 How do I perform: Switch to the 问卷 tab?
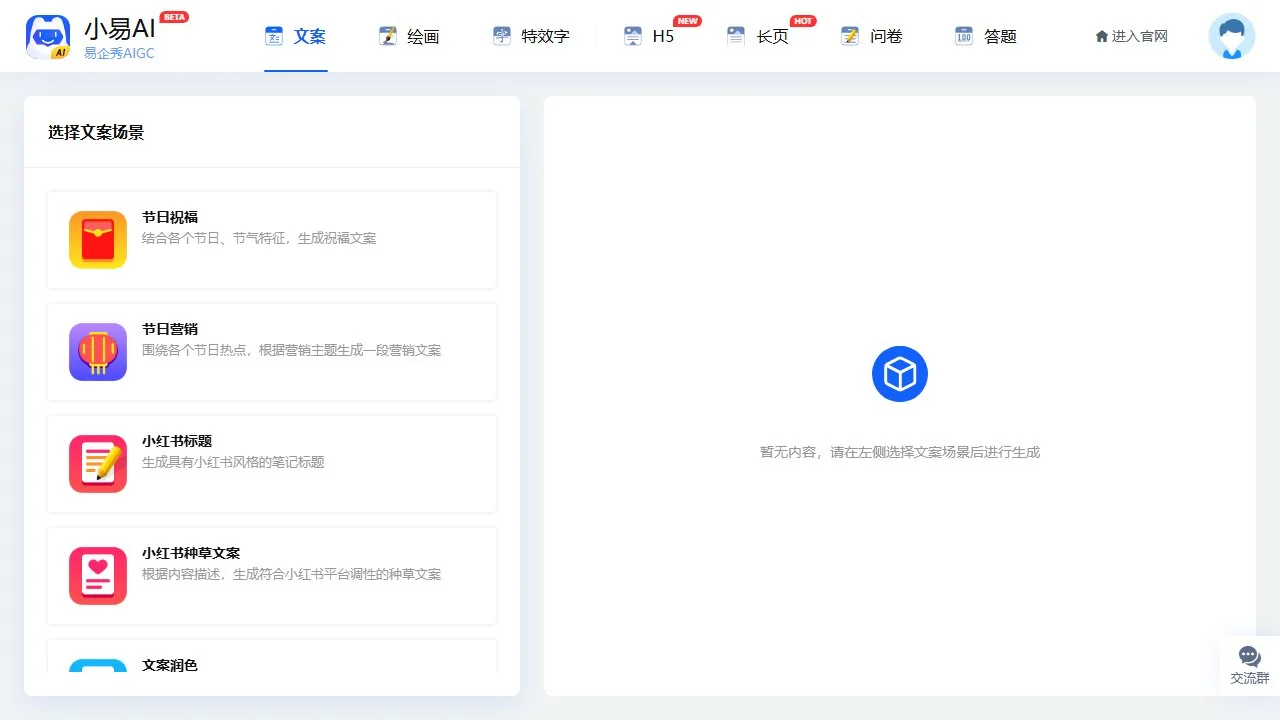(872, 36)
